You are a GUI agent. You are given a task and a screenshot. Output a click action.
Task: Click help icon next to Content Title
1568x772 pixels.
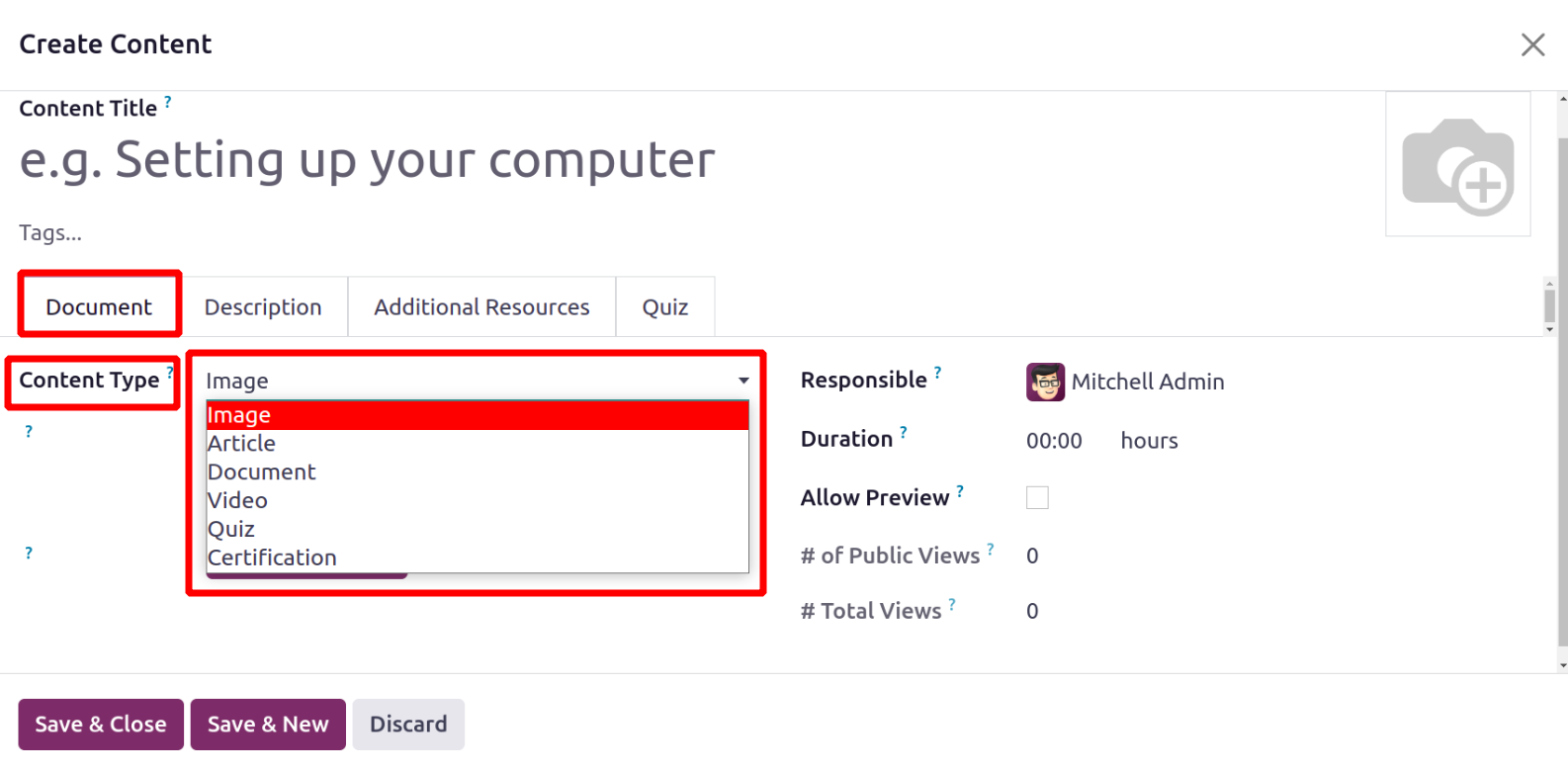point(168,102)
